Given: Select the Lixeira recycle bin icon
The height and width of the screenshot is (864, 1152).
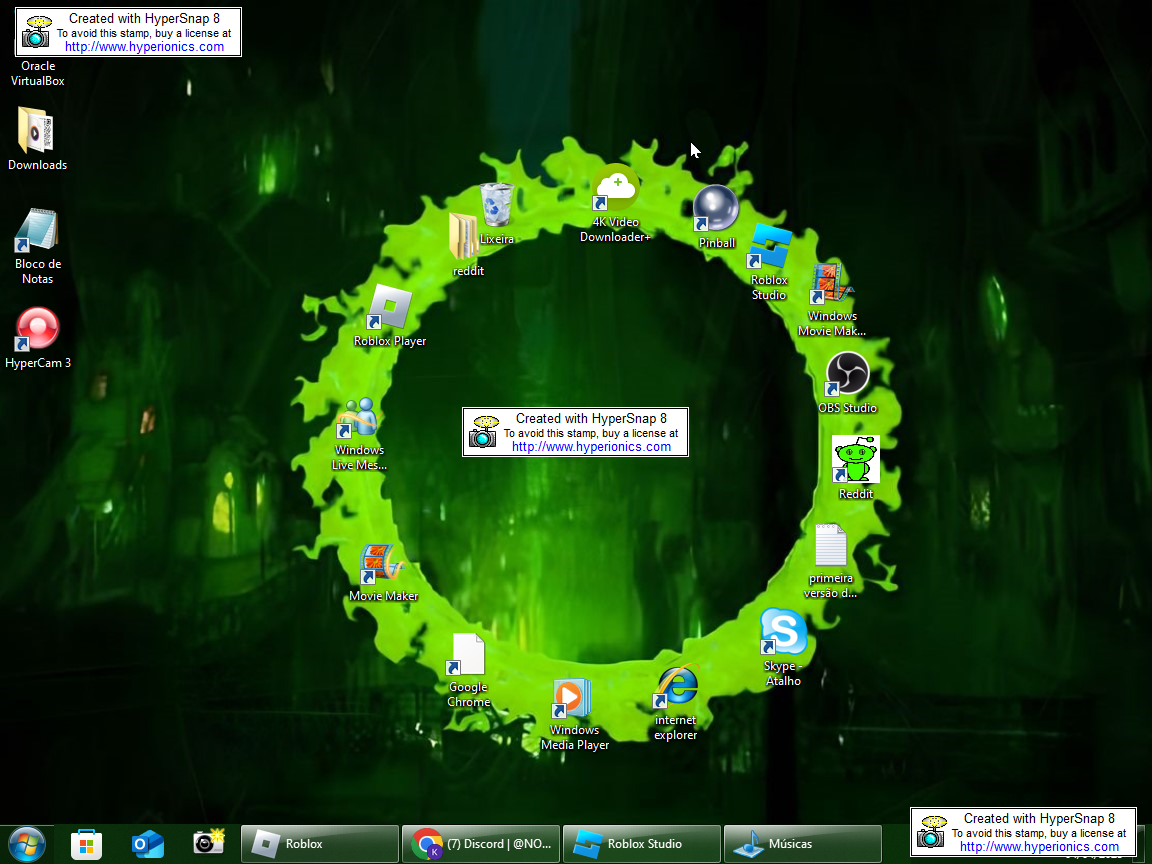Looking at the screenshot, I should point(497,205).
